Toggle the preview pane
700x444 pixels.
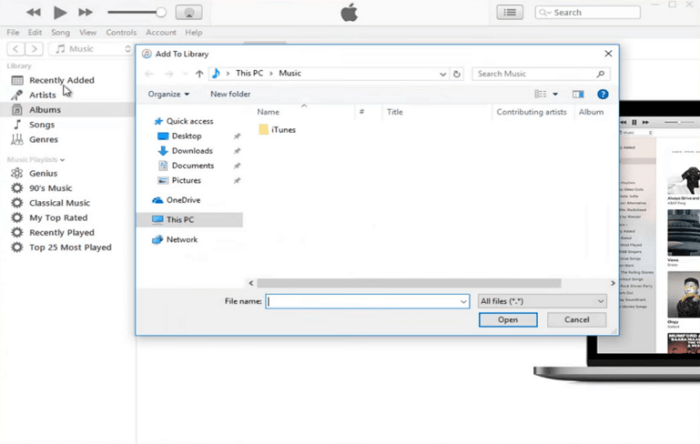tap(578, 94)
